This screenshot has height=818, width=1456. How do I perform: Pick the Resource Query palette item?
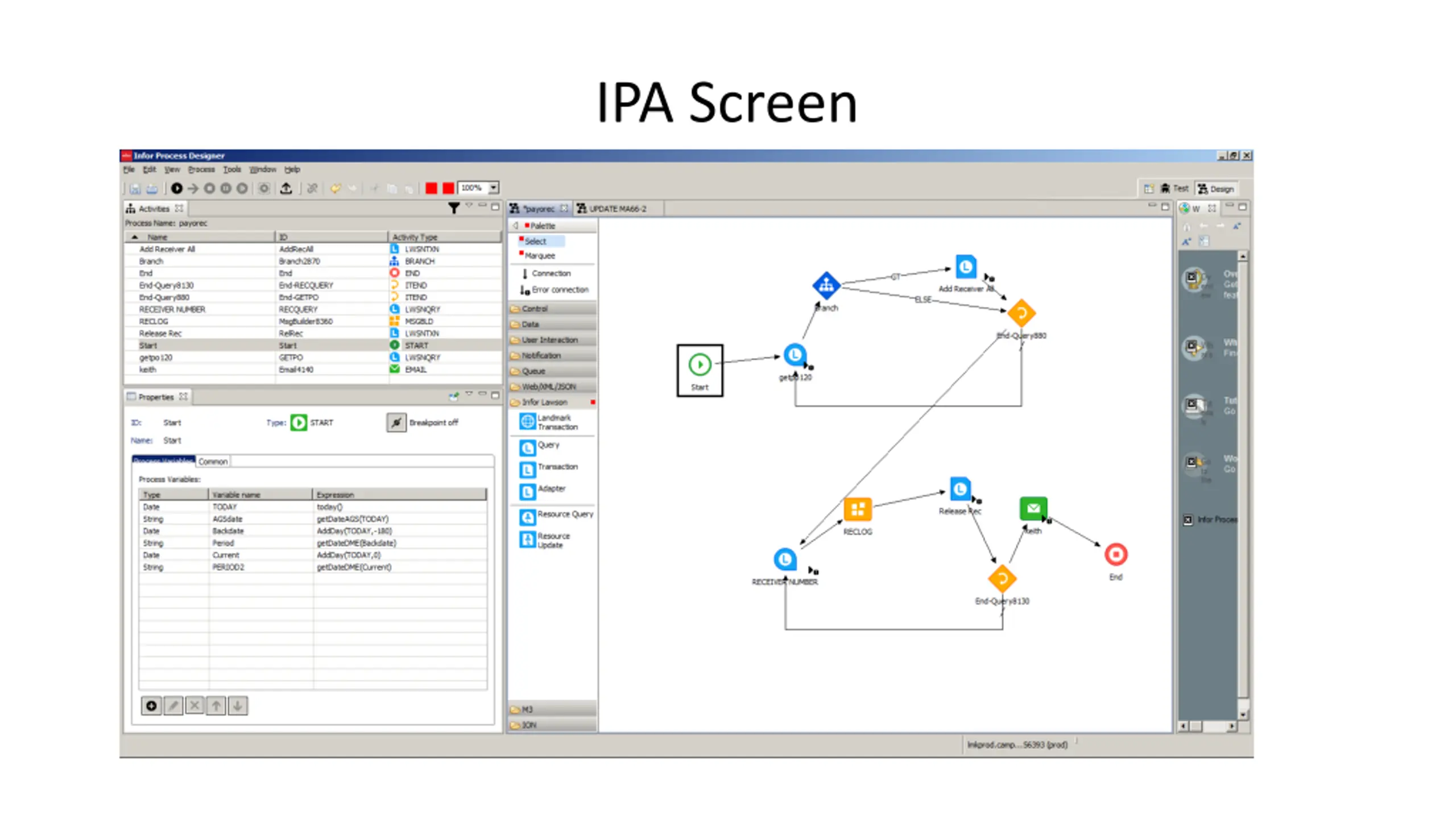(x=556, y=516)
